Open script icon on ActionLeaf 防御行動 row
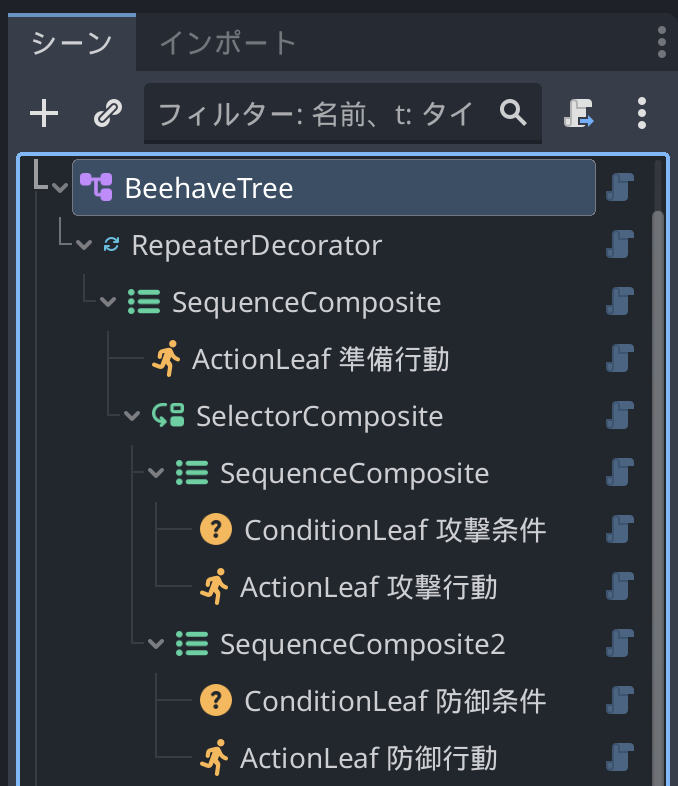Screen dimensions: 678x786 click(x=621, y=758)
